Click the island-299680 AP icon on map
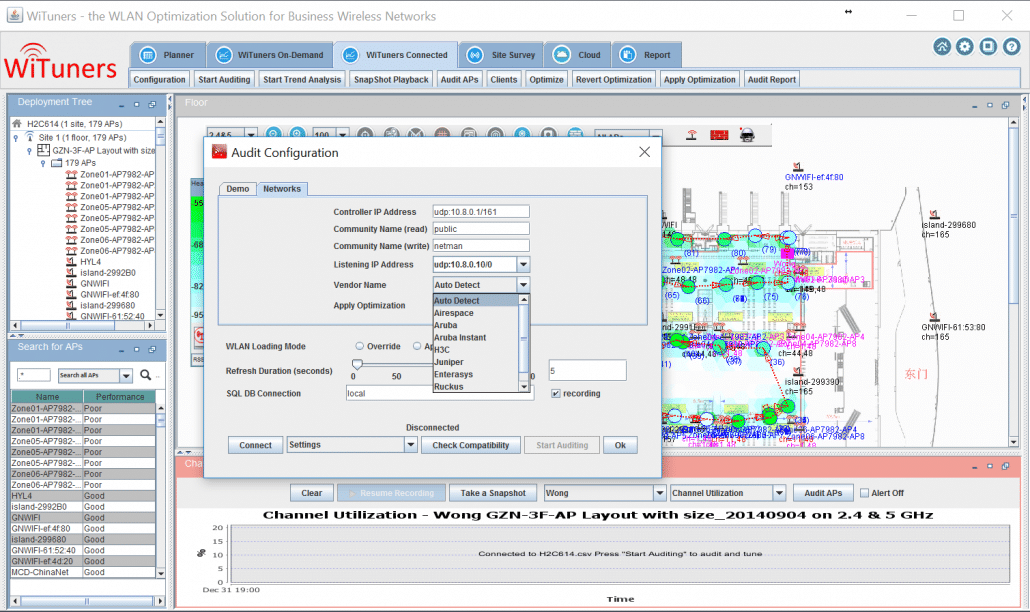The image size is (1030, 612). (934, 215)
